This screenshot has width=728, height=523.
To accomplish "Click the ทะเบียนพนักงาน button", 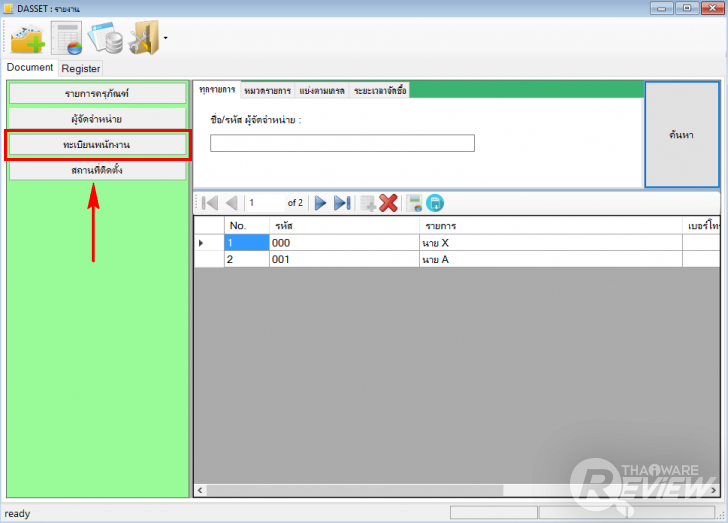I will (x=97, y=144).
